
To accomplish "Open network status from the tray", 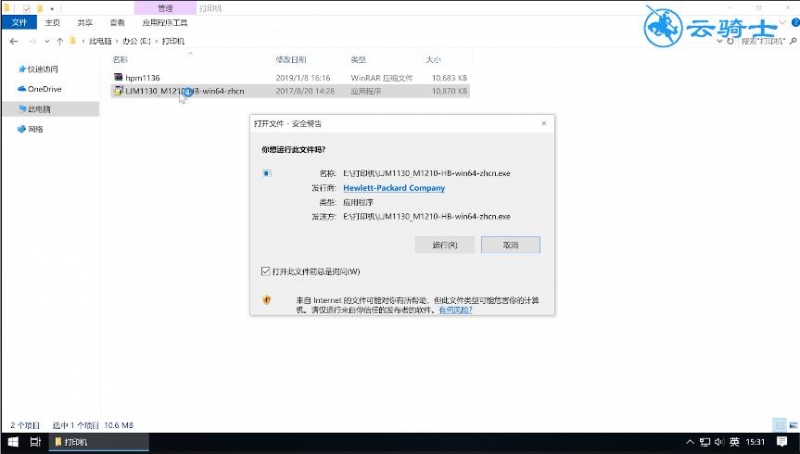I will point(705,442).
